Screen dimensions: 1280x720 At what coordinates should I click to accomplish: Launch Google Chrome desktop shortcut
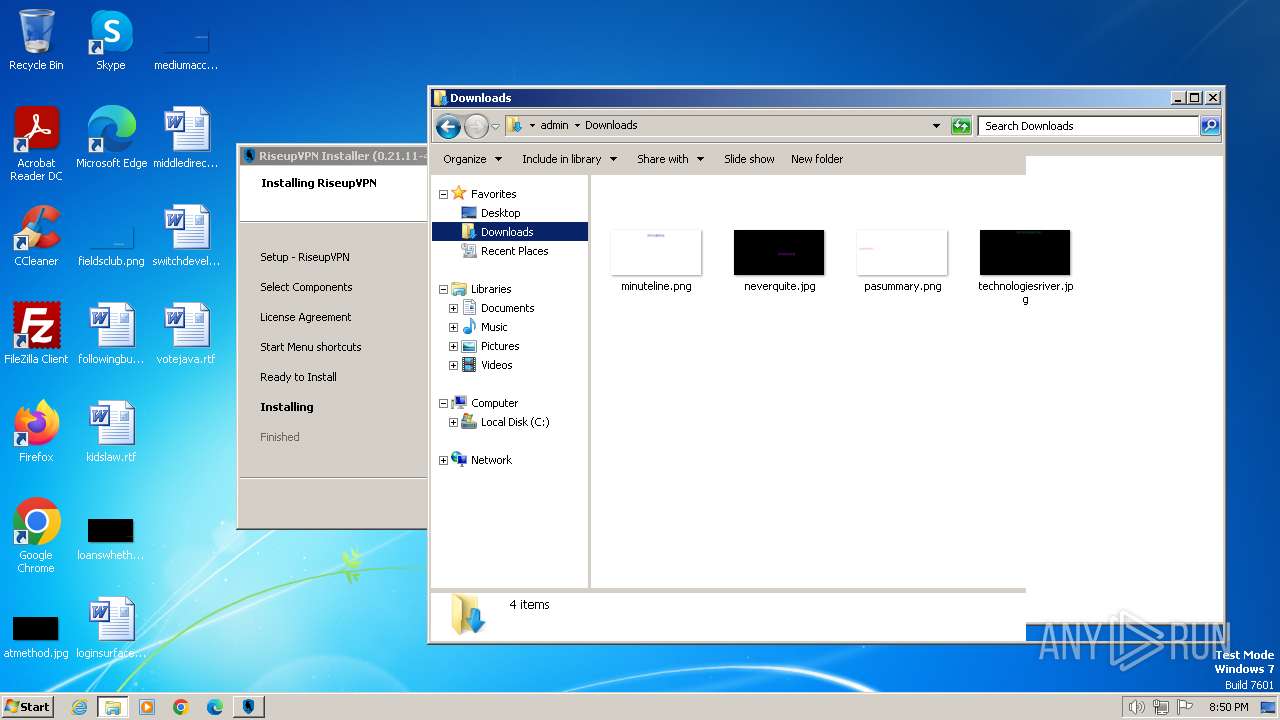tap(36, 536)
